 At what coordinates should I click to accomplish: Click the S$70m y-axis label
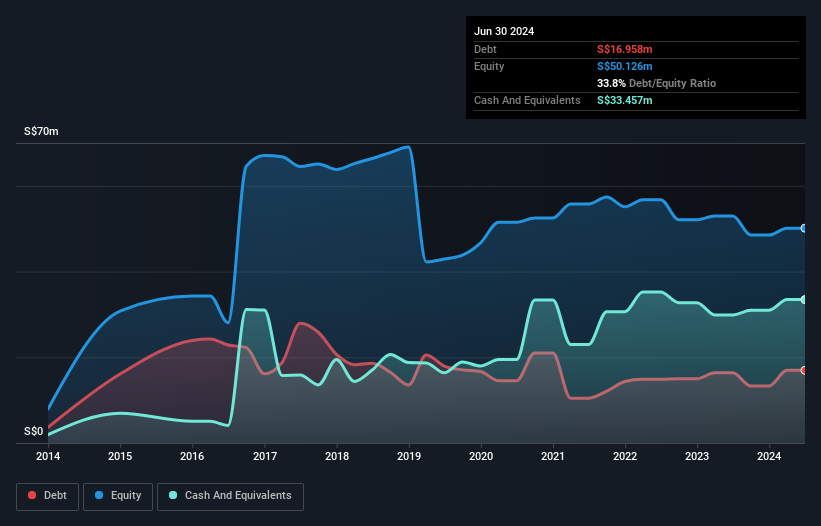pos(41,131)
